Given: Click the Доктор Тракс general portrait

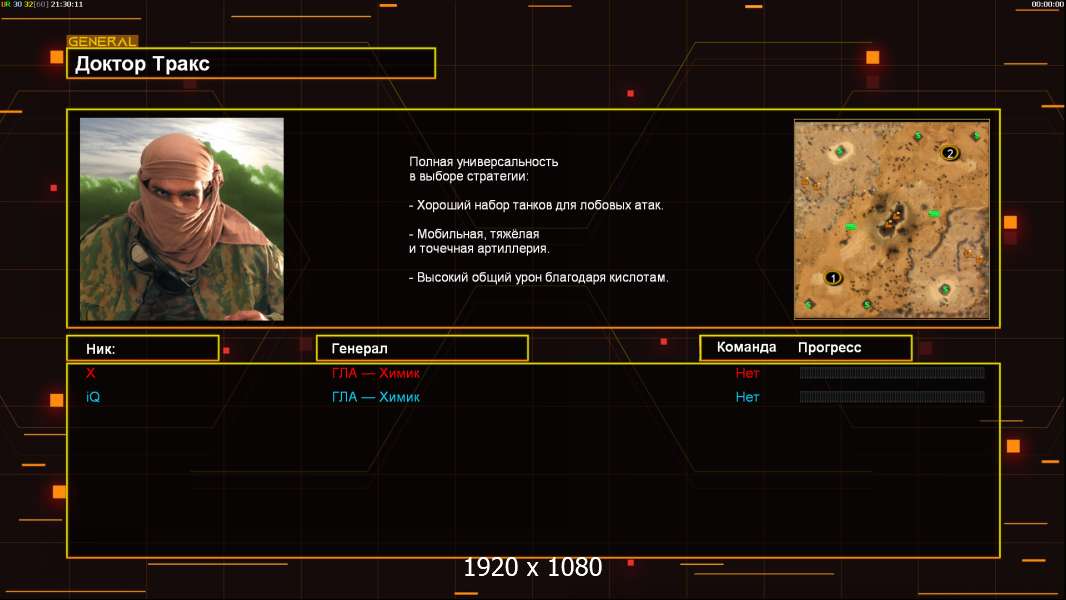Looking at the screenshot, I should coord(182,219).
